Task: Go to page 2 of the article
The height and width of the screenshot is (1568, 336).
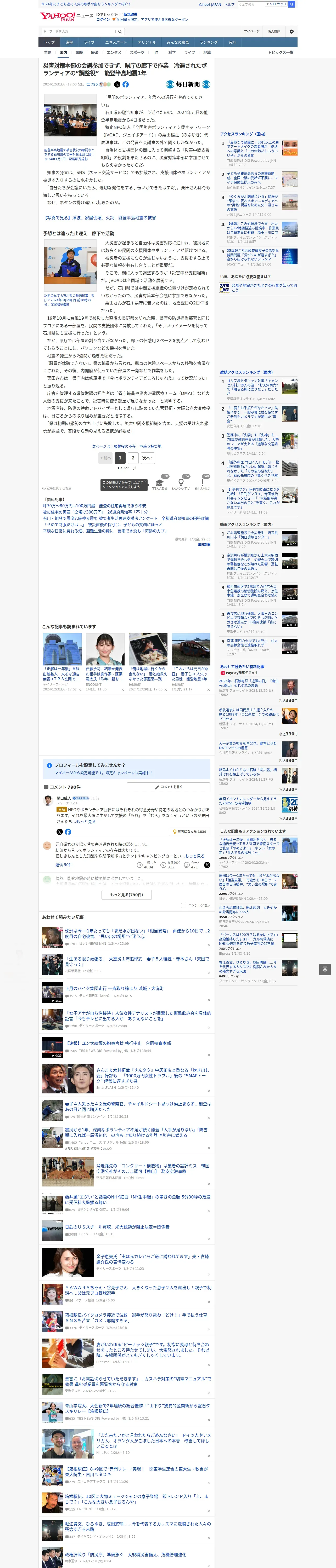Action: coord(133,458)
